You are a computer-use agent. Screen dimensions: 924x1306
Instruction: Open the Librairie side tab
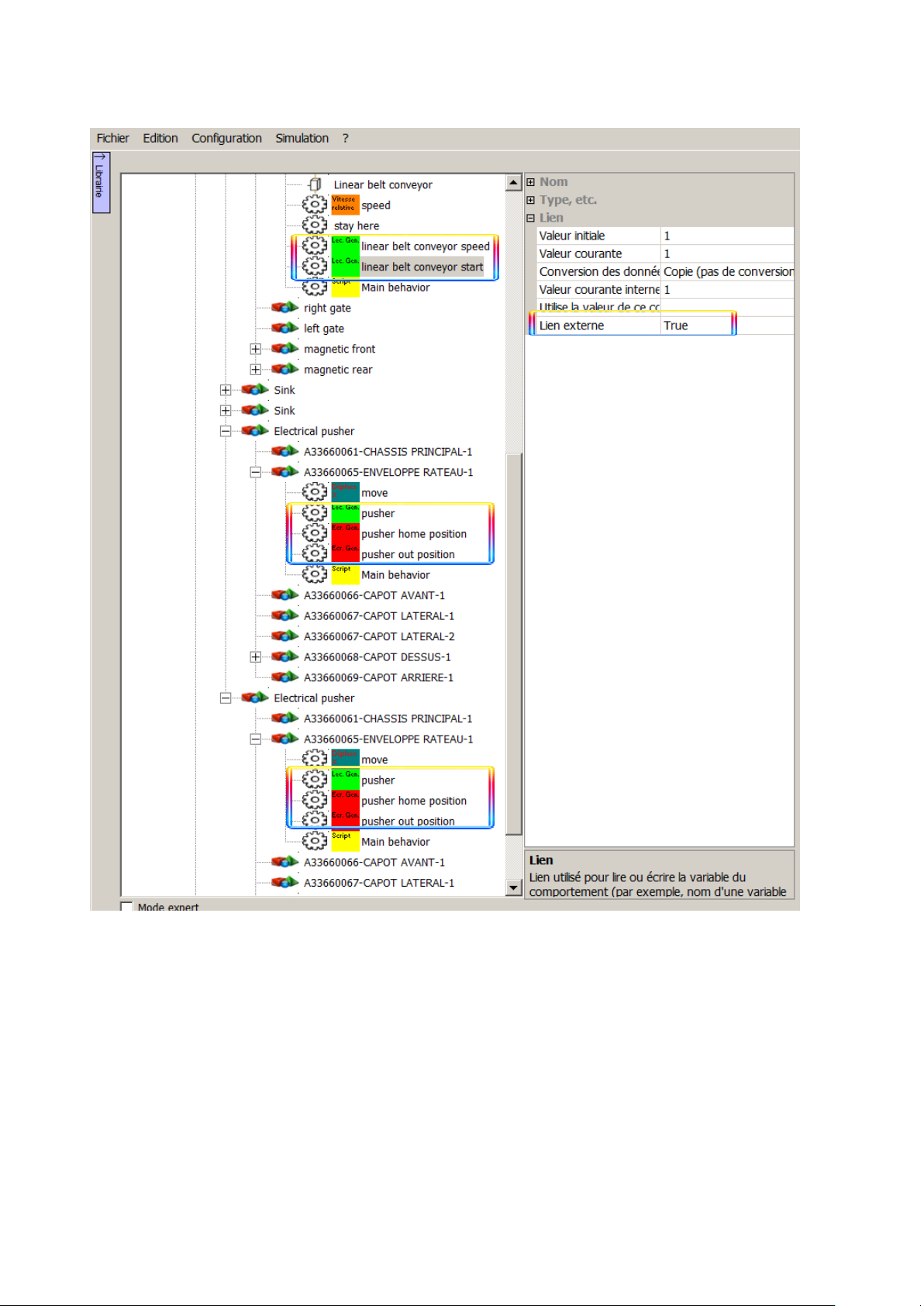[x=101, y=182]
